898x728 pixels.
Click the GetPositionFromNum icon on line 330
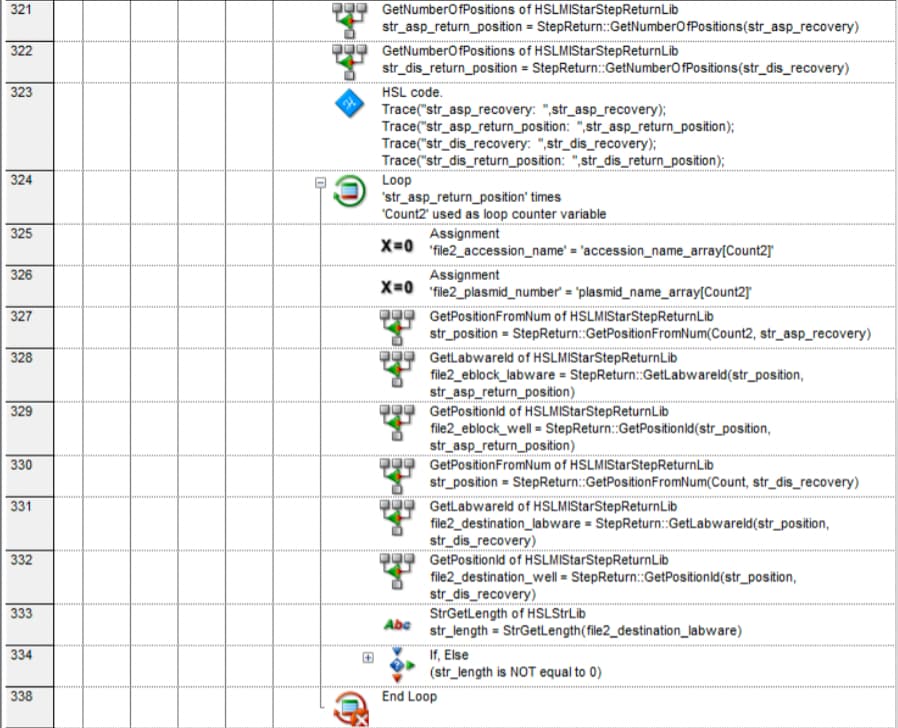point(397,476)
